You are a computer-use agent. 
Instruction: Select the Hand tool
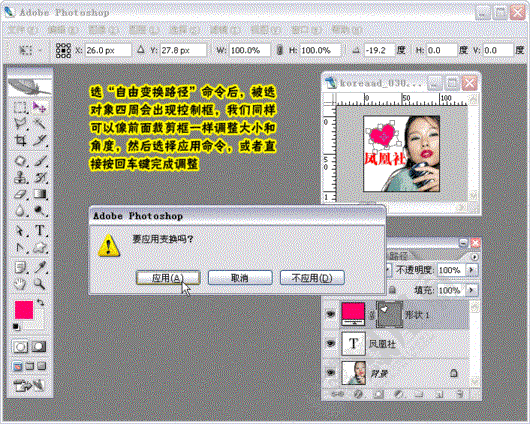click(x=20, y=284)
